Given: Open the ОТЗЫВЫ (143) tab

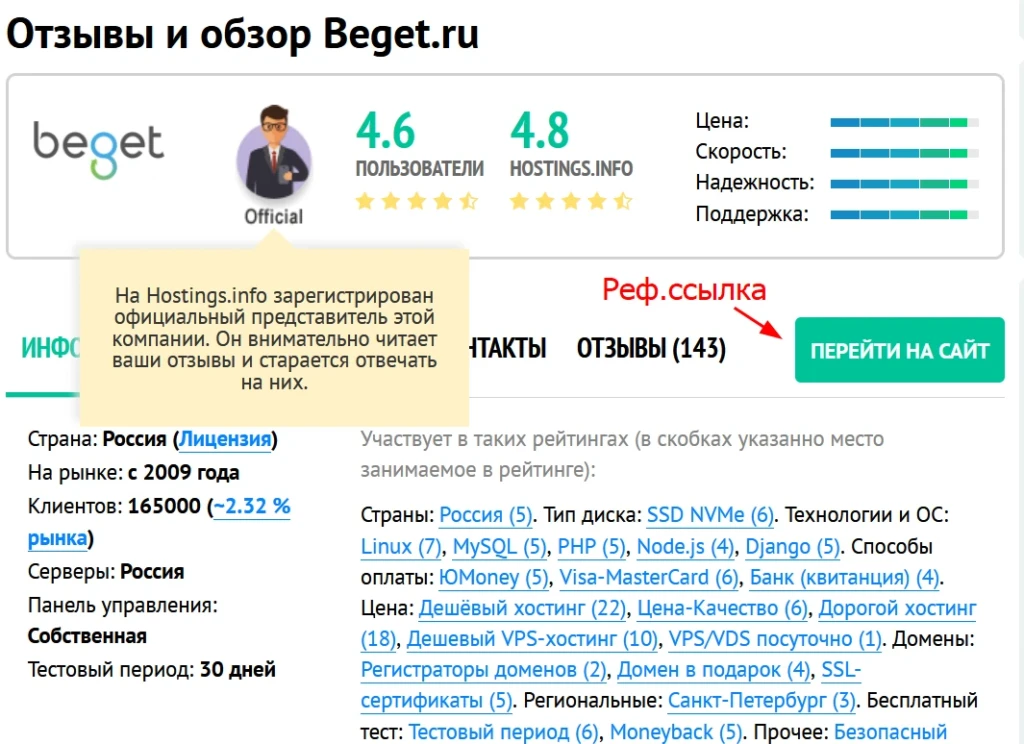Looking at the screenshot, I should click(x=651, y=349).
